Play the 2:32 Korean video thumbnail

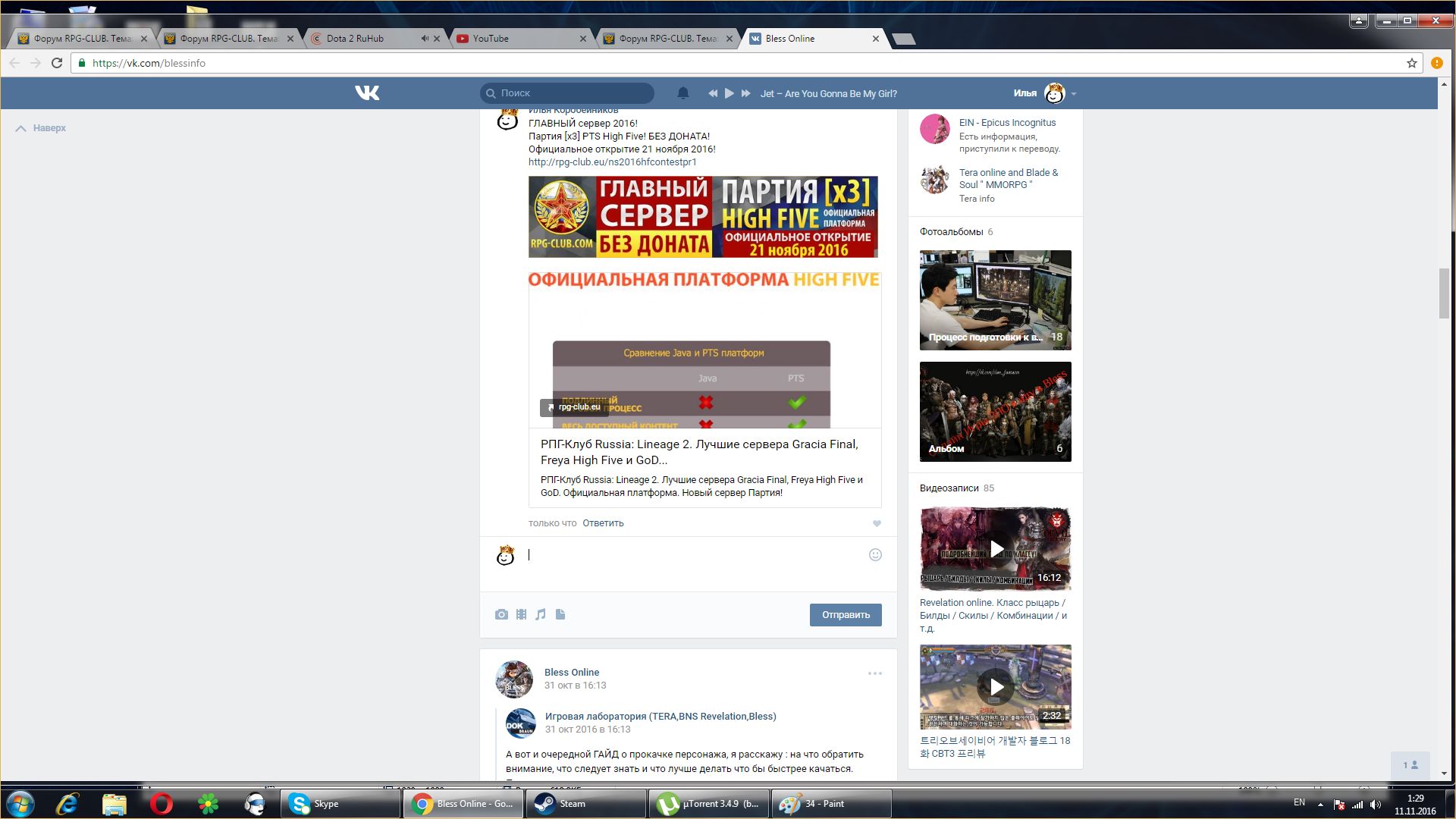996,687
